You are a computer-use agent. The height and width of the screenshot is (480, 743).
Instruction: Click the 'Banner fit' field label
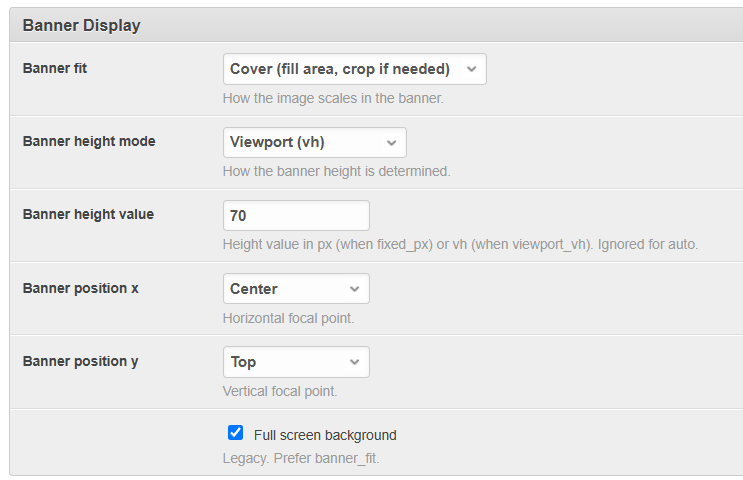pos(55,68)
